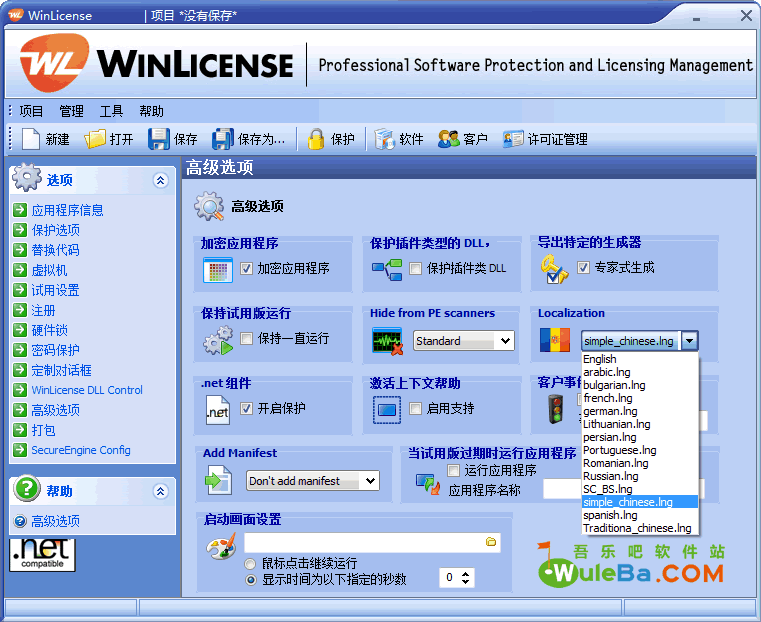Click the 保护插件类 DLL network icon
Image resolution: width=761 pixels, height=622 pixels.
coord(387,270)
